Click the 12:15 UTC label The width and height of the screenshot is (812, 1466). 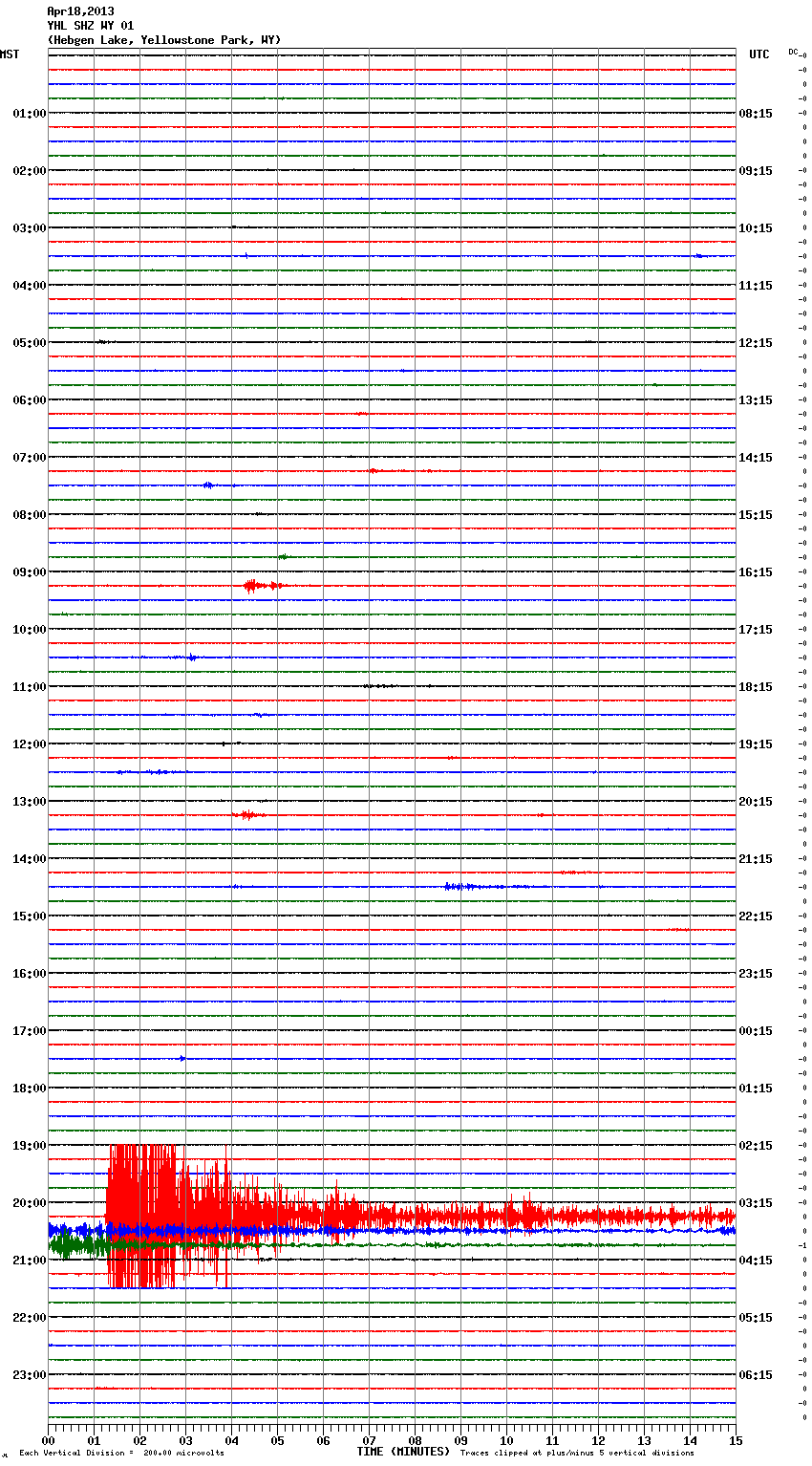coord(756,343)
